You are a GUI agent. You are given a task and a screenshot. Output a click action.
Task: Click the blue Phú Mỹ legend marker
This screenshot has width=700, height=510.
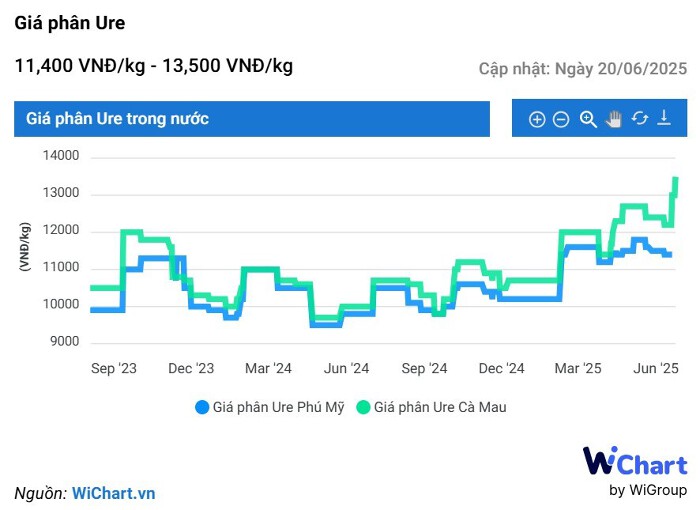point(202,407)
